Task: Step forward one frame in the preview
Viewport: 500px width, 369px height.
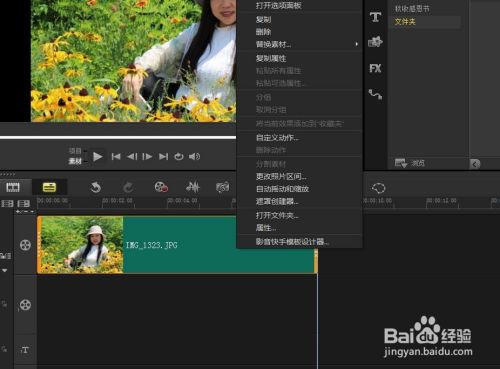Action: click(147, 157)
